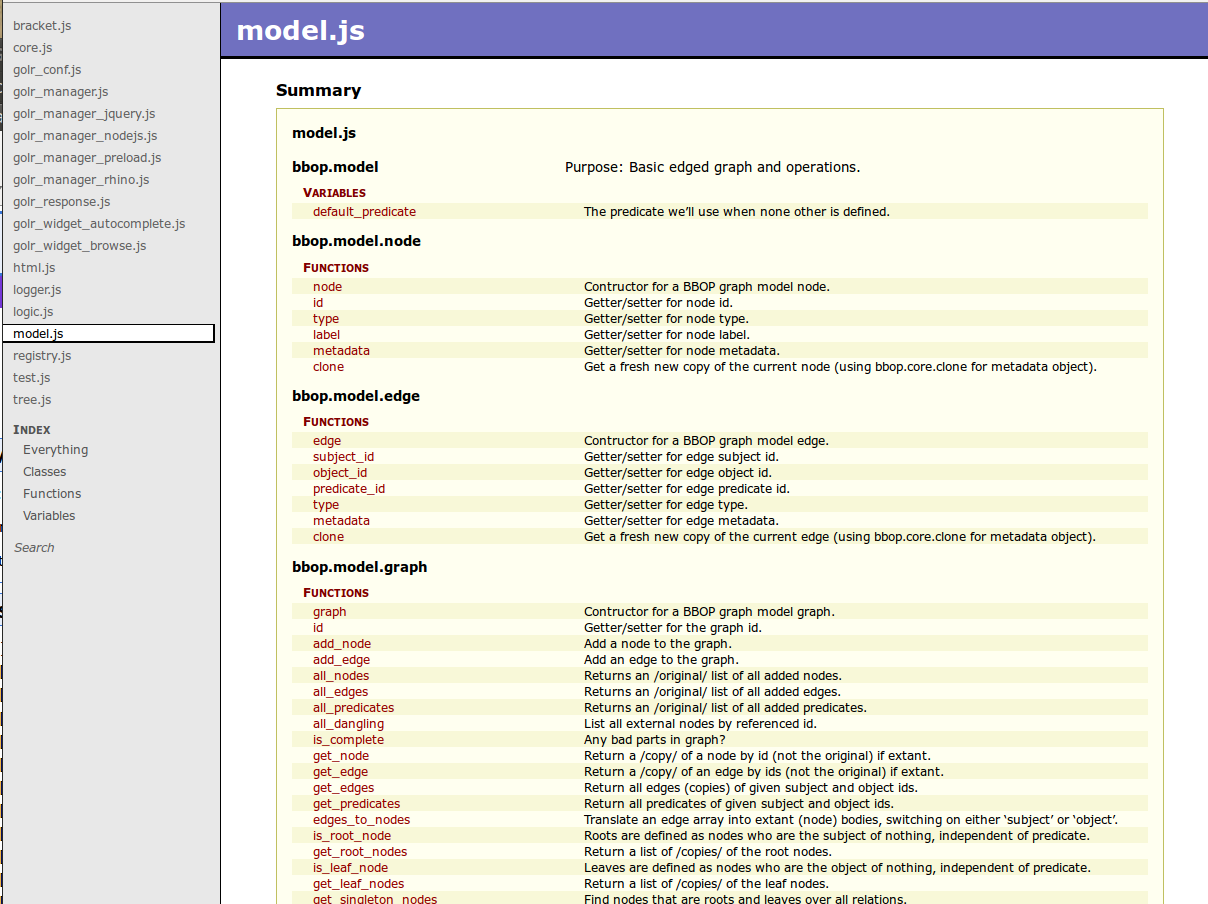Screen dimensions: 1208x904
Task: Open tree.js in sidebar
Action: pyautogui.click(x=32, y=400)
